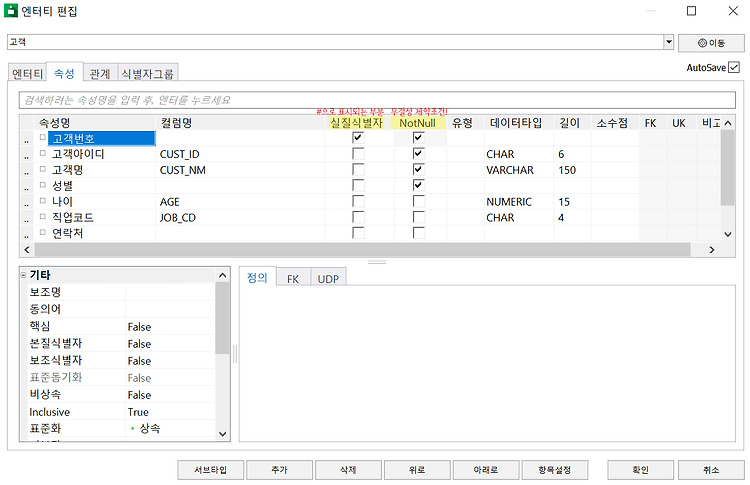Uncheck NotNull for 성별 row
The width and height of the screenshot is (750, 485).
pyautogui.click(x=419, y=185)
